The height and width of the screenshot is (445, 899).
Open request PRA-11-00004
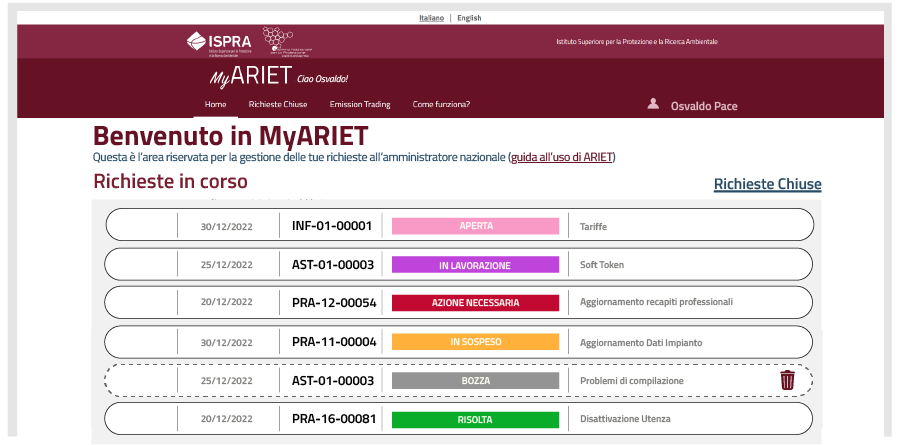(x=334, y=342)
